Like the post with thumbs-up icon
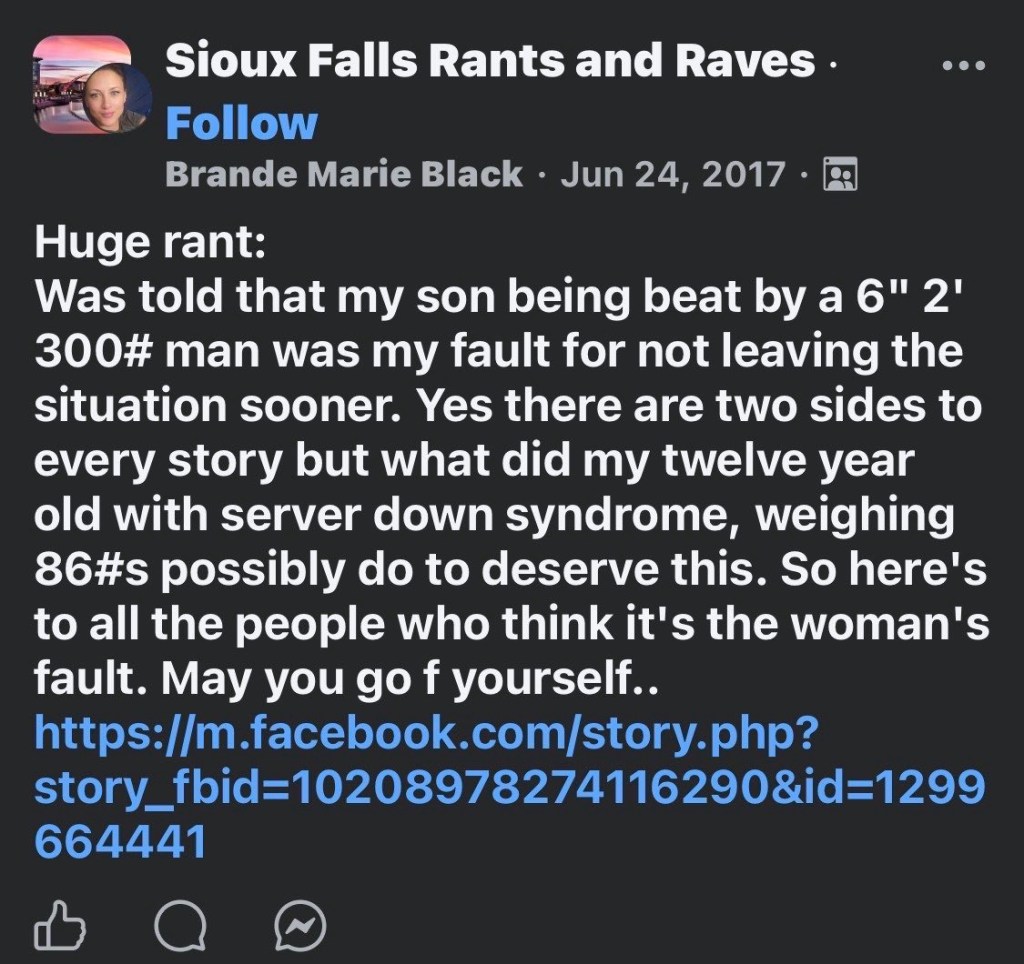This screenshot has height=964, width=1024. 58,926
